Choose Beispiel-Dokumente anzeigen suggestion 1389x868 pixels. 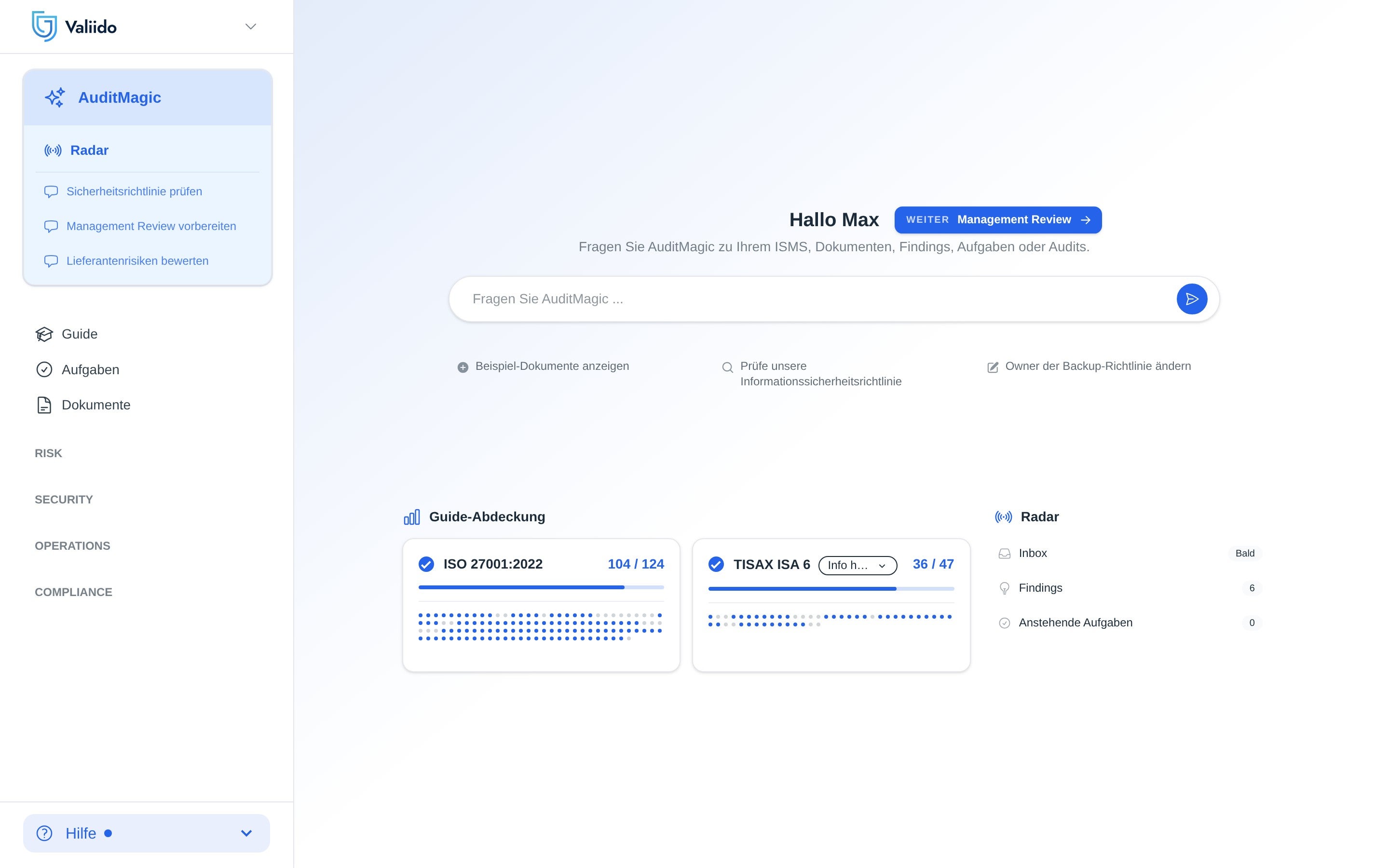[552, 366]
